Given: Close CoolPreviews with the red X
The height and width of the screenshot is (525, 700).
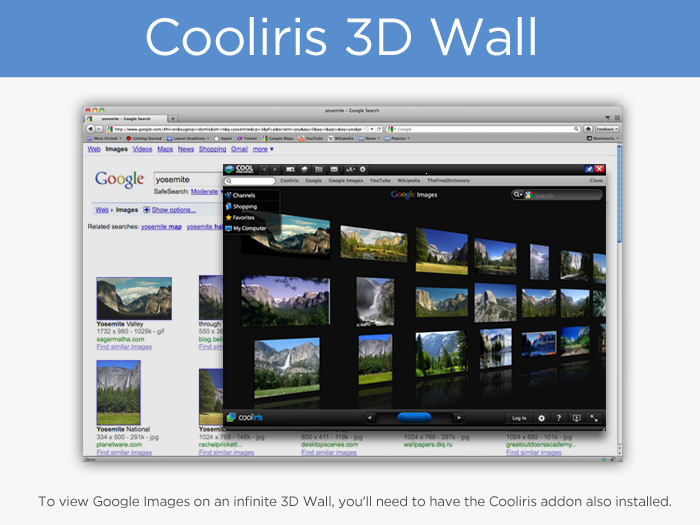Looking at the screenshot, I should pyautogui.click(x=600, y=169).
